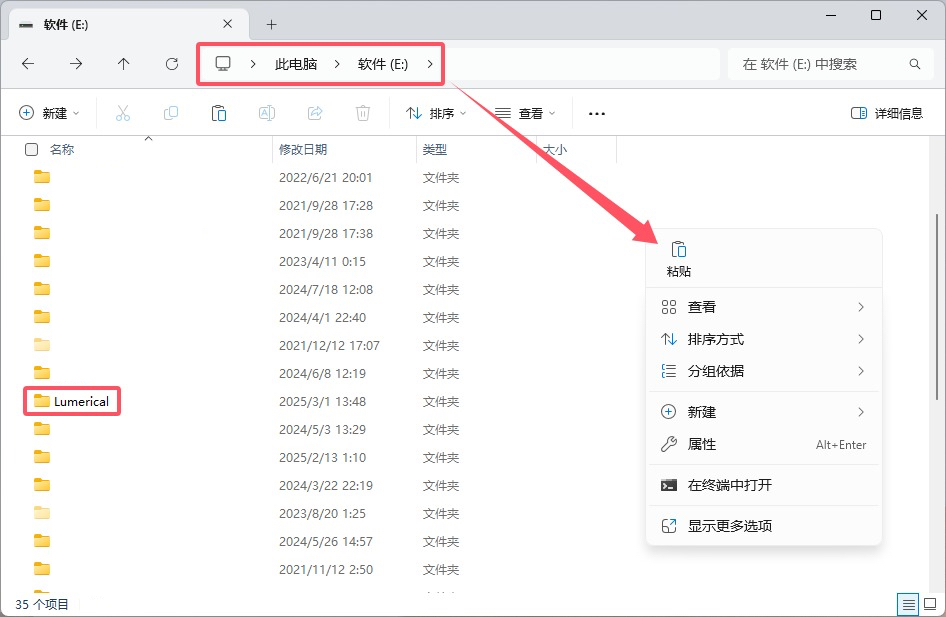Click the Paste icon in context menu
This screenshot has height=617, width=946.
(679, 251)
